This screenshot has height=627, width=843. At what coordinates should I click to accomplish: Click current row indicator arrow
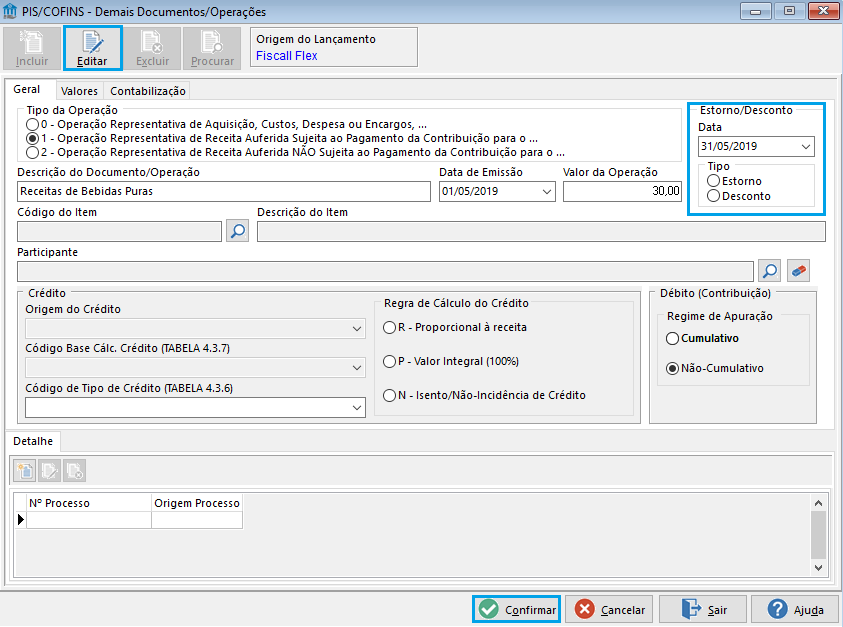20,519
